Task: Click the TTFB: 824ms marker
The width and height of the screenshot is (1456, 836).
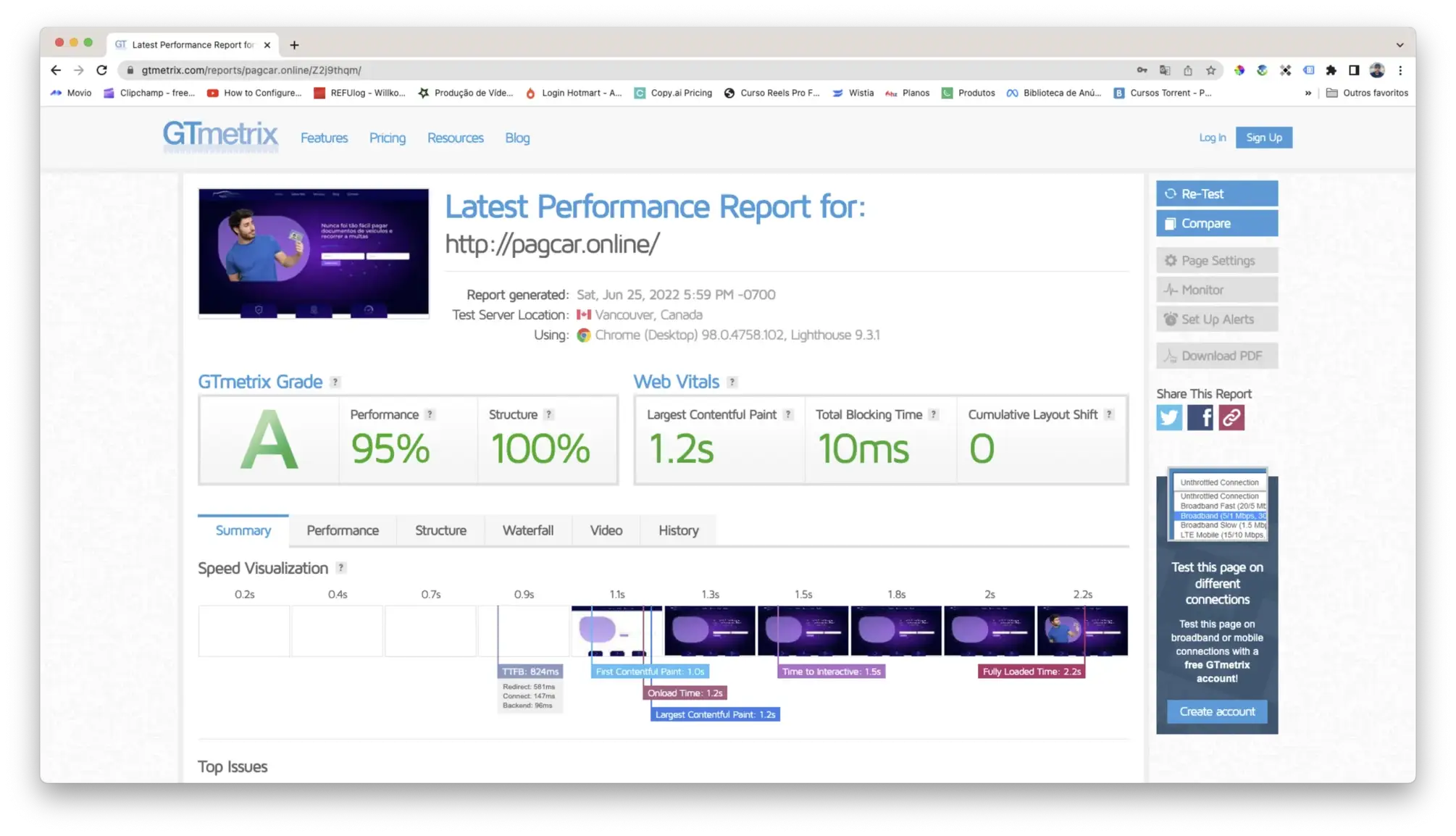Action: coord(530,672)
